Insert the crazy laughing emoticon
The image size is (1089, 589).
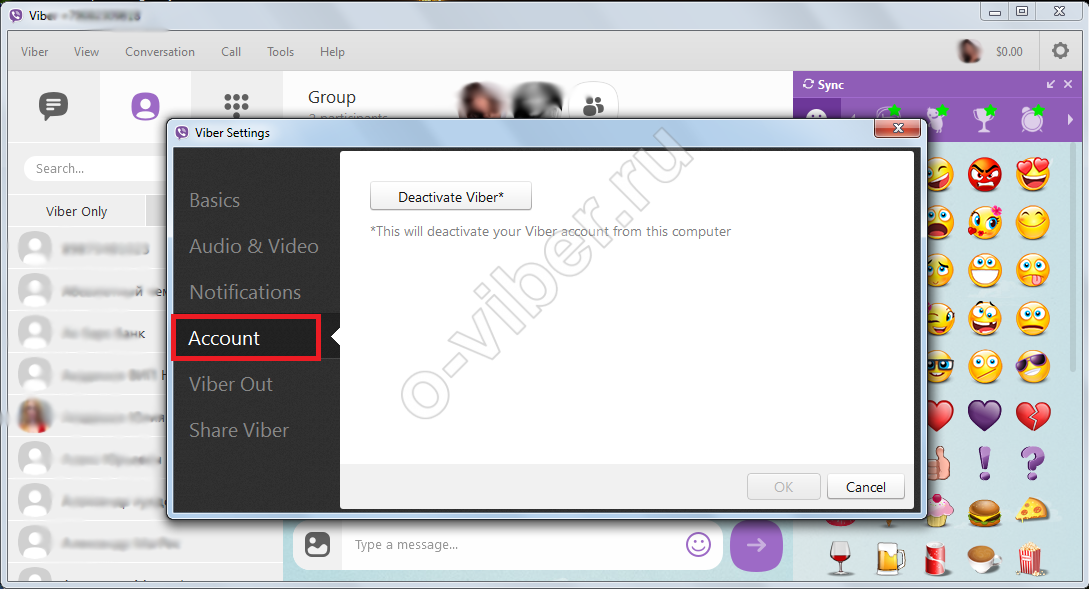(x=985, y=319)
